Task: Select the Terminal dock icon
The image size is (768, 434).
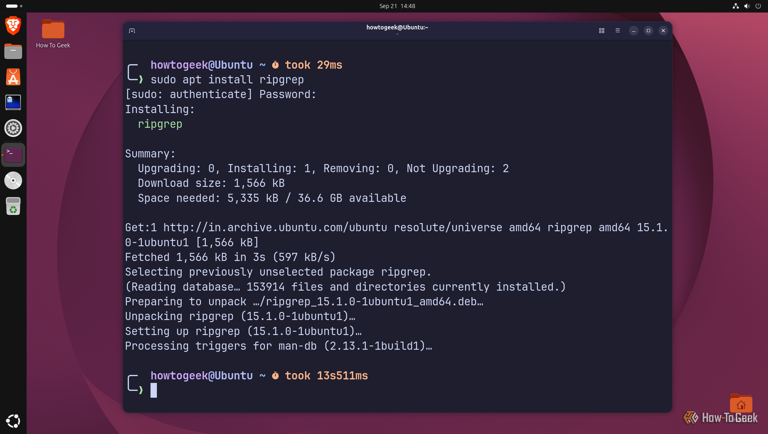Action: pos(13,154)
